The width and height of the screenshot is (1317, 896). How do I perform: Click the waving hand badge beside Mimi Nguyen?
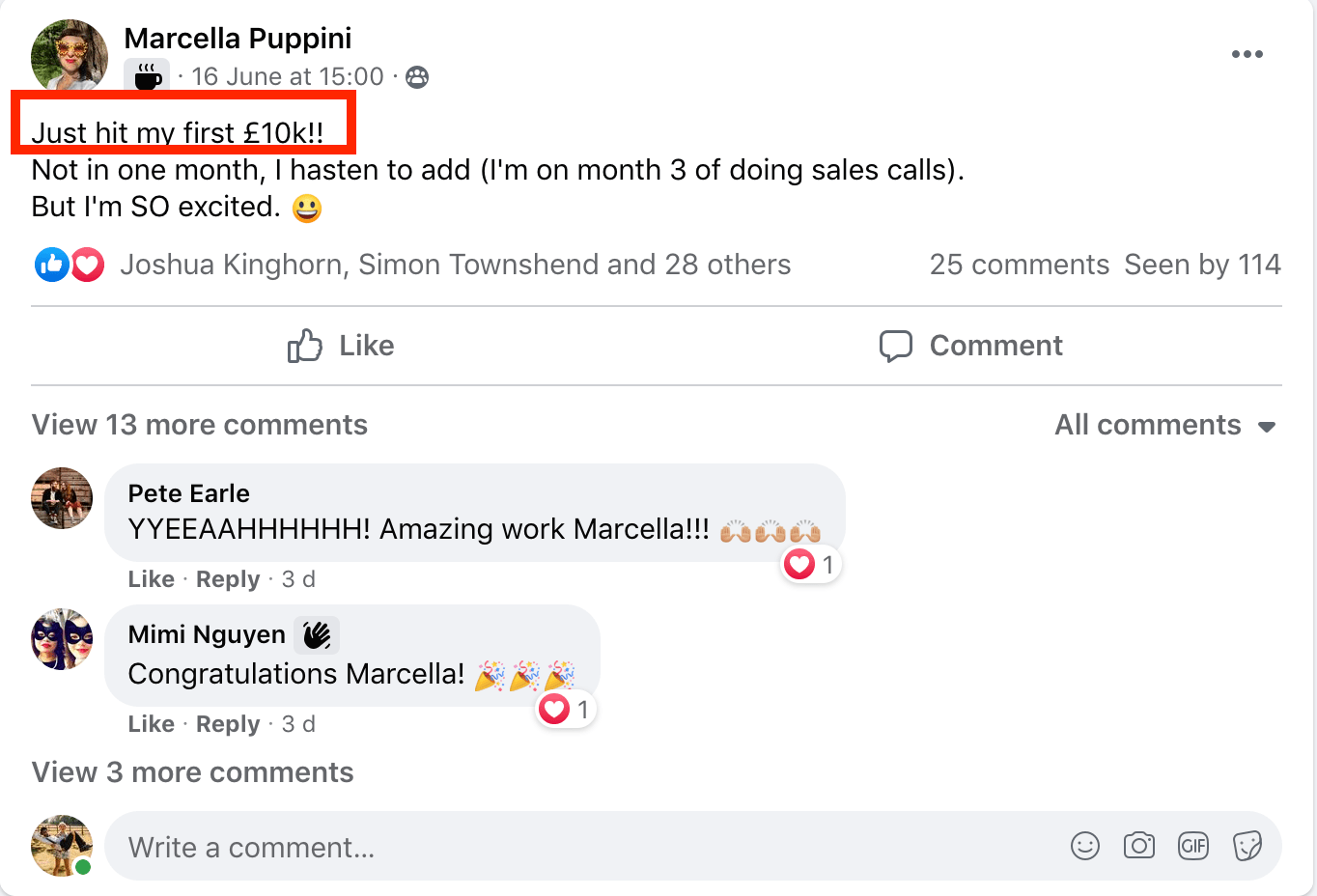[317, 635]
